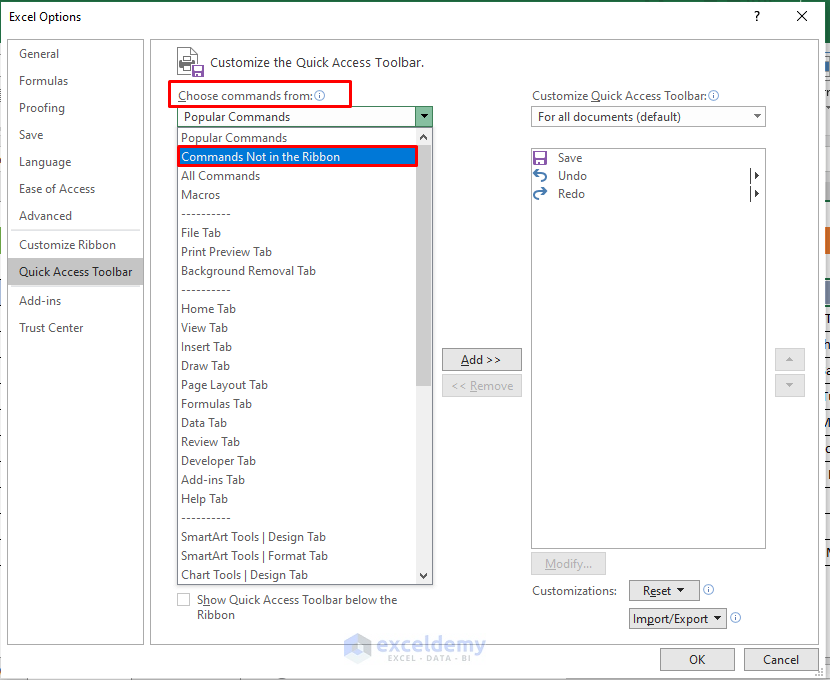
Task: Click the << Remove button
Action: point(482,386)
